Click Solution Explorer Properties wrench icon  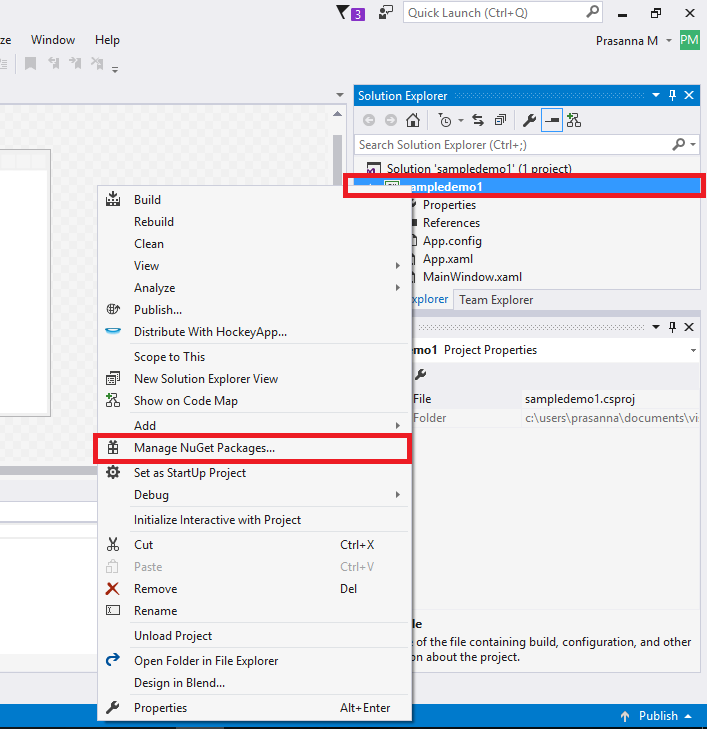coord(529,120)
